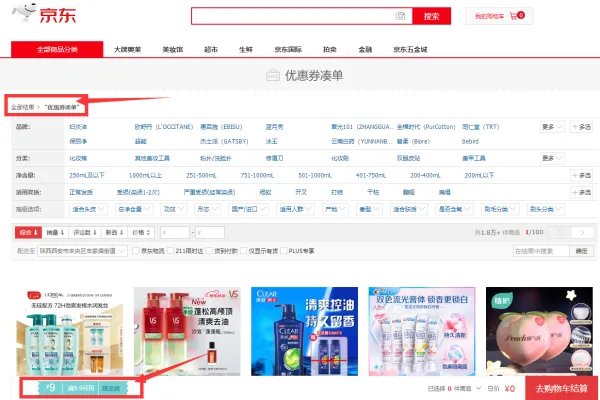
Task: Open the 京东五金城 nav item
Action: 410,49
